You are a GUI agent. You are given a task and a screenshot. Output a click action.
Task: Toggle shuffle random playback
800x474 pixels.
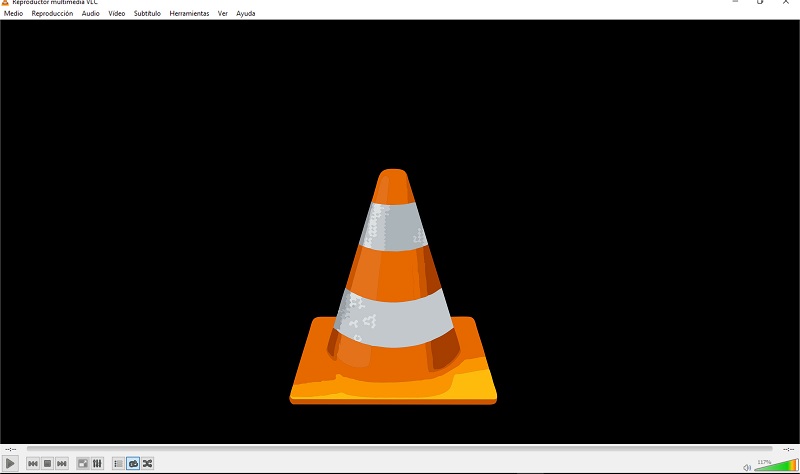[x=147, y=463]
